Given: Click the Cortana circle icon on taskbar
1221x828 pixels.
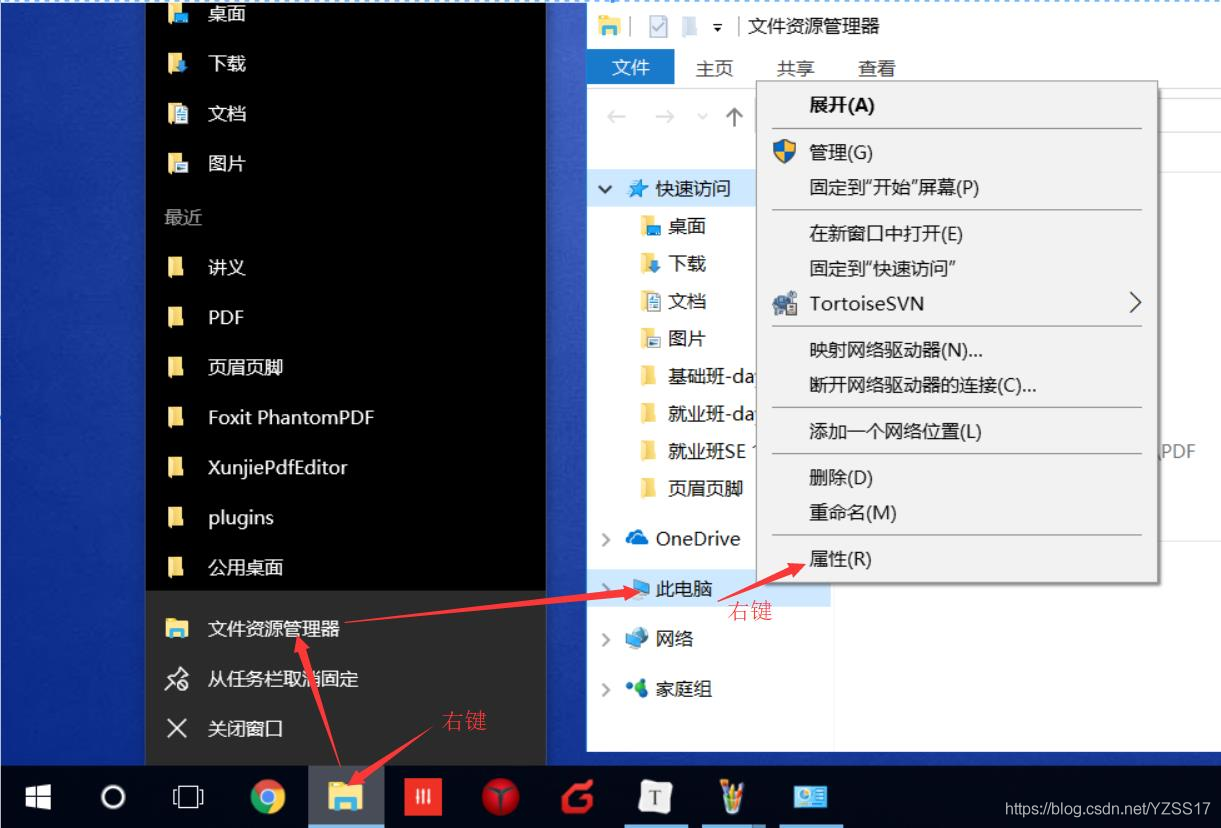Looking at the screenshot, I should coord(114,797).
